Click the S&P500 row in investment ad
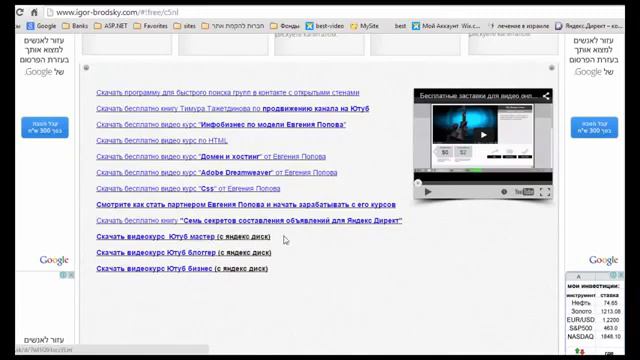The height and width of the screenshot is (360, 640). tap(593, 328)
